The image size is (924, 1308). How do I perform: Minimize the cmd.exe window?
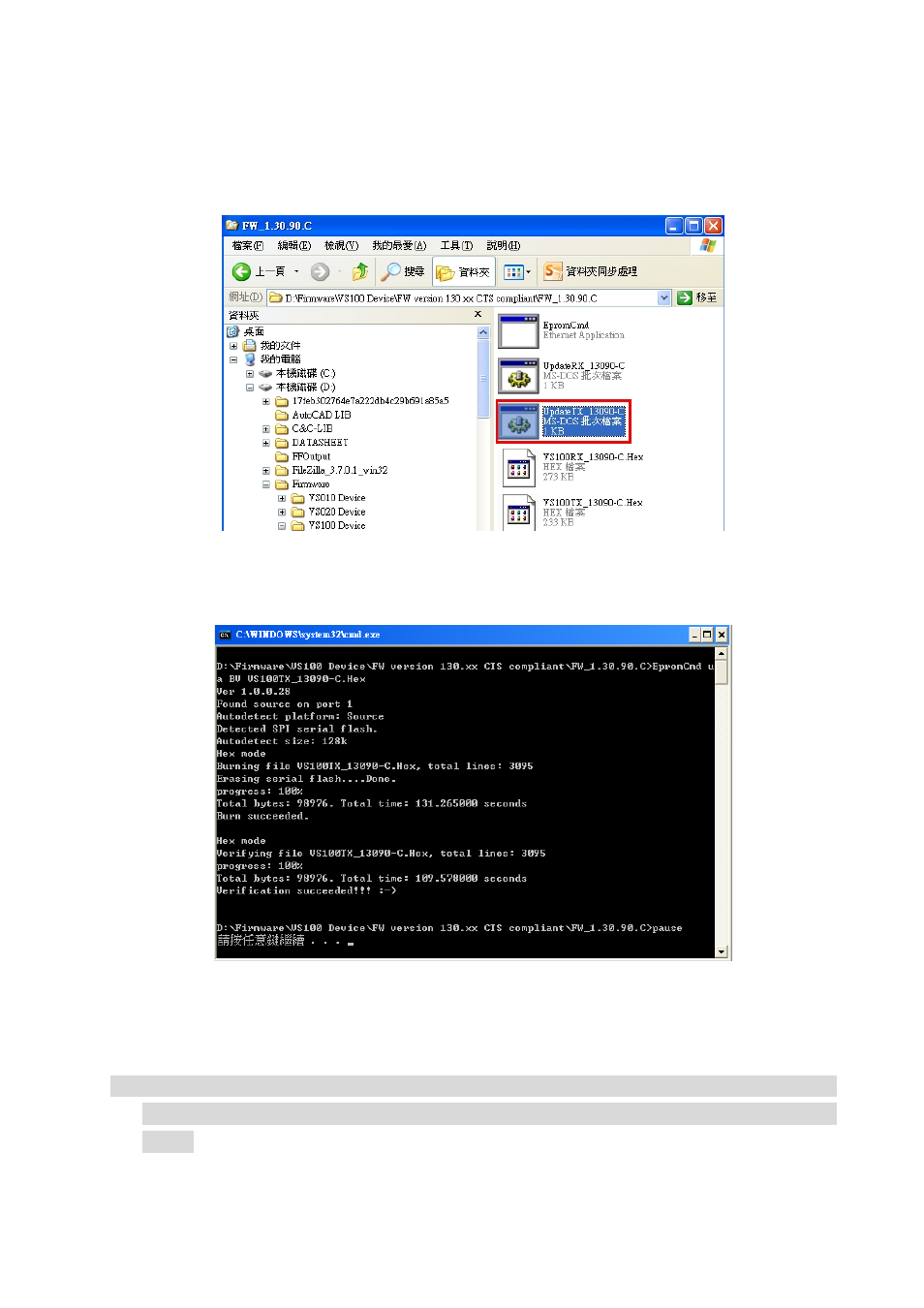[694, 635]
